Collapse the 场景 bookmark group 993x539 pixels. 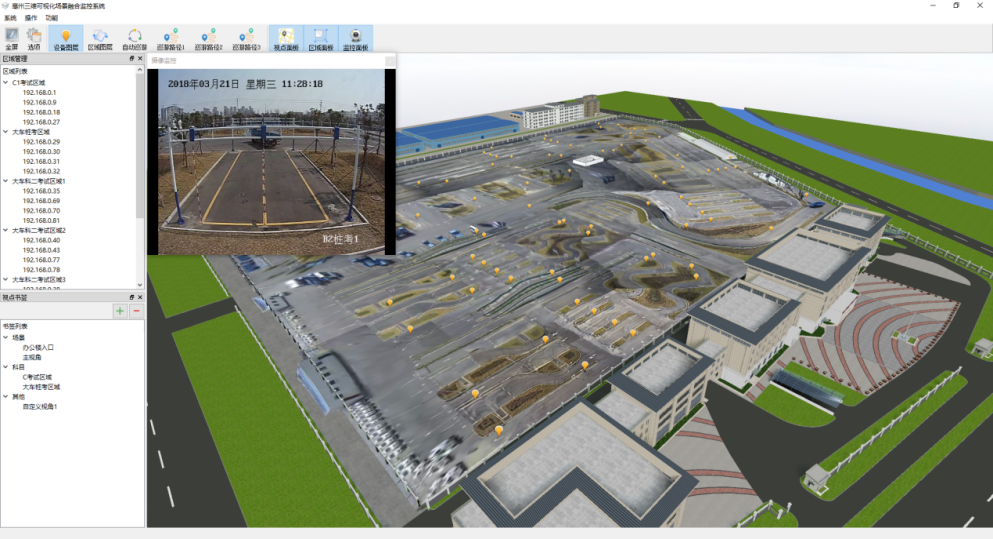coord(6,337)
